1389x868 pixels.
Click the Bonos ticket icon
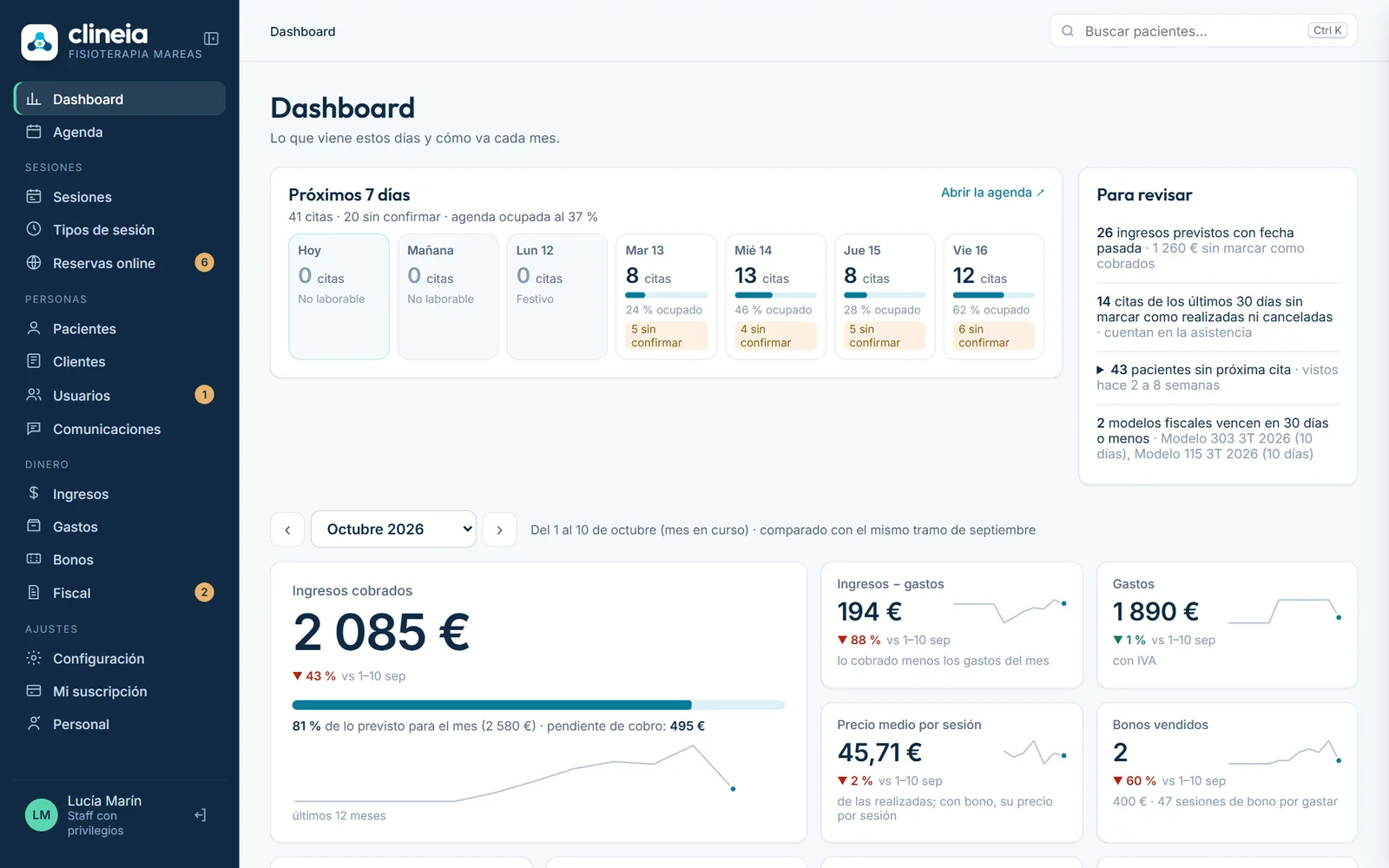pos(34,559)
